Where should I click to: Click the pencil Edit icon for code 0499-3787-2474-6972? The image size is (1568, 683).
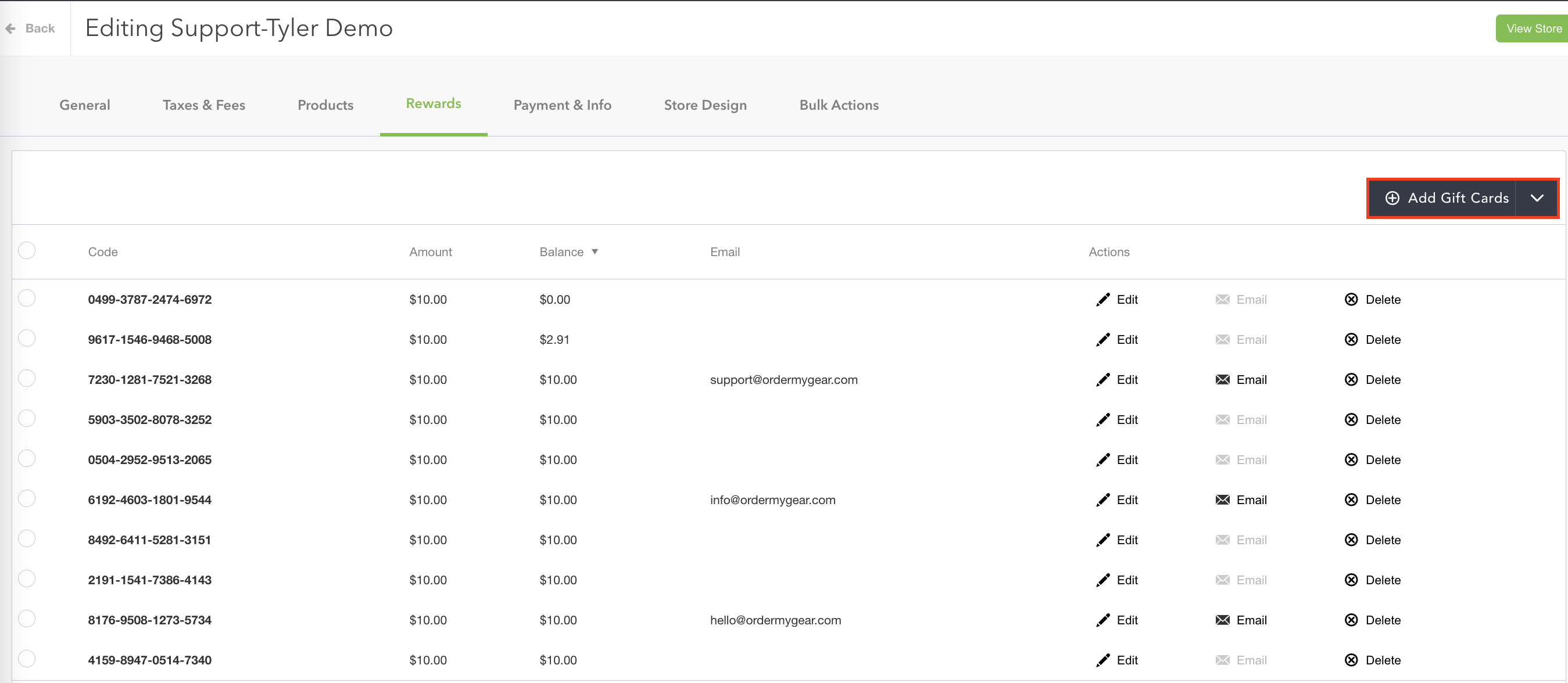click(1102, 300)
